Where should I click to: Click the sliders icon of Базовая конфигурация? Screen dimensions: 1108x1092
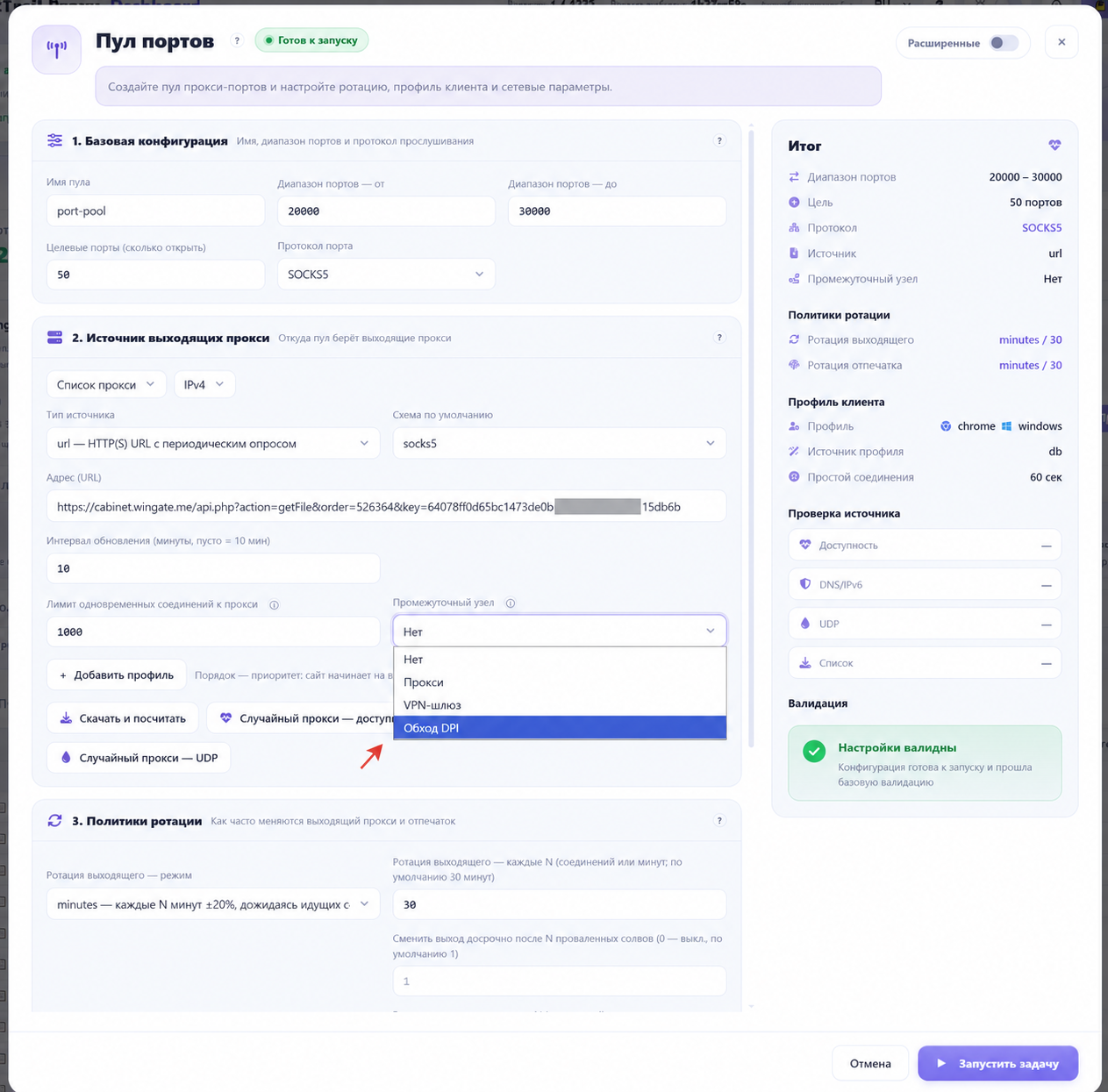point(54,140)
